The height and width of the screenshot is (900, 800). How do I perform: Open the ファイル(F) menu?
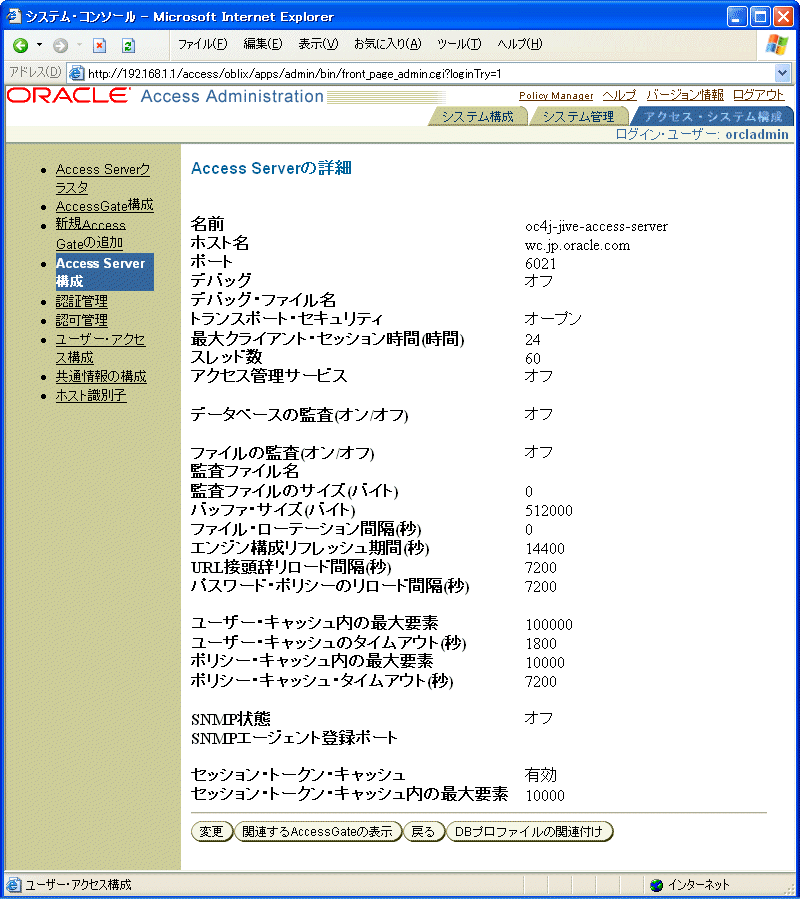click(x=202, y=44)
